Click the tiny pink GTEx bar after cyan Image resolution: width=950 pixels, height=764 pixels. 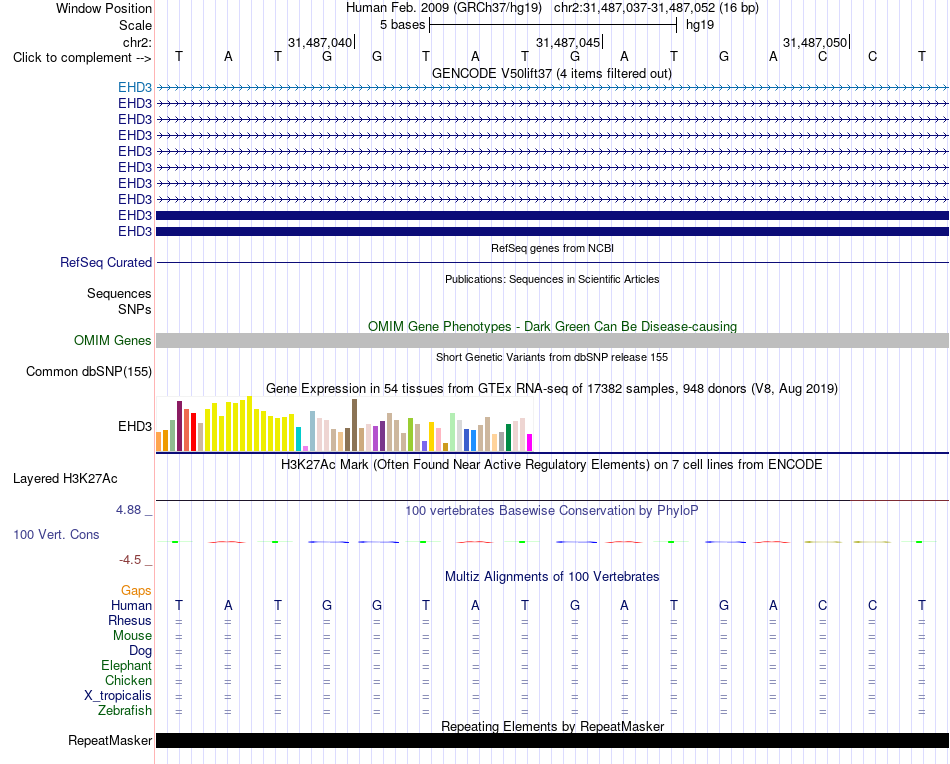305,449
